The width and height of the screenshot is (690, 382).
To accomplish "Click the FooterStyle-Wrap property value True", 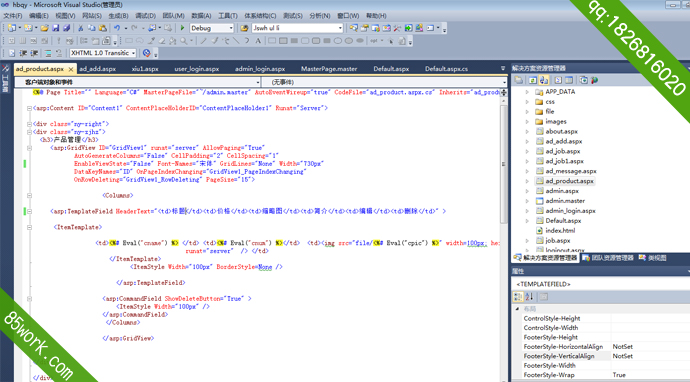I will [x=619, y=375].
